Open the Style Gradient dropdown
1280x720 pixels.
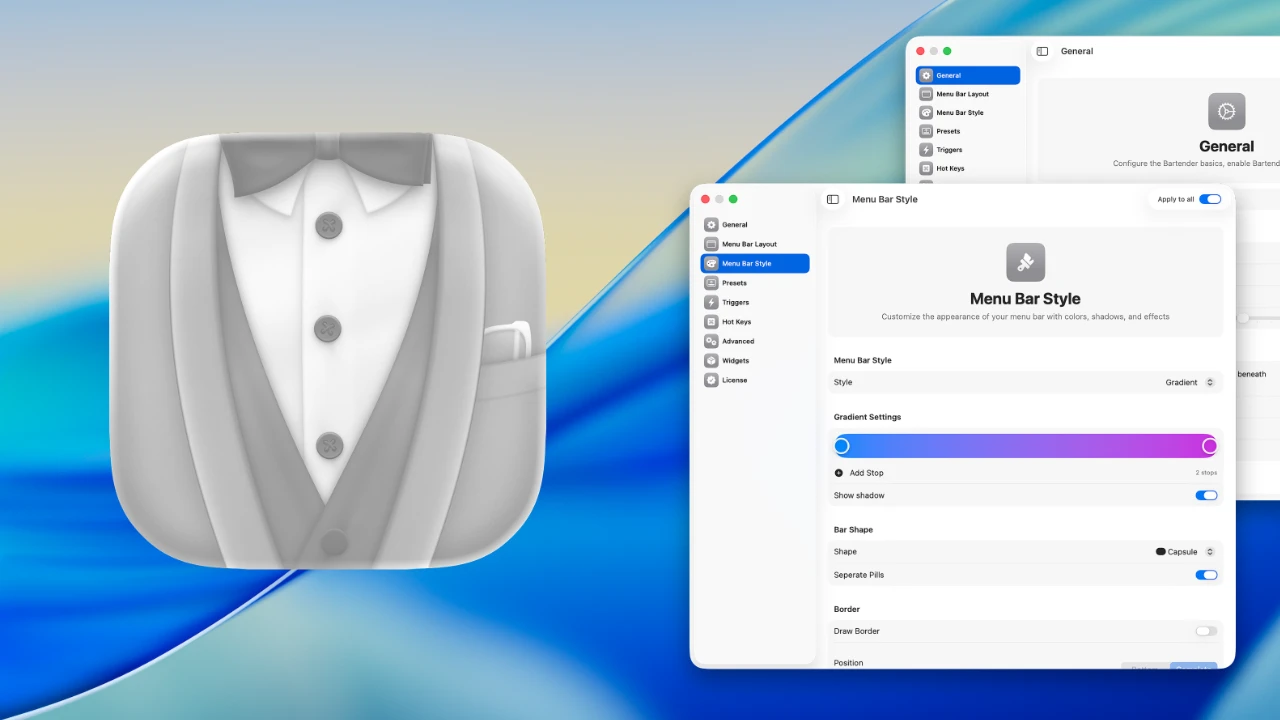[1190, 382]
